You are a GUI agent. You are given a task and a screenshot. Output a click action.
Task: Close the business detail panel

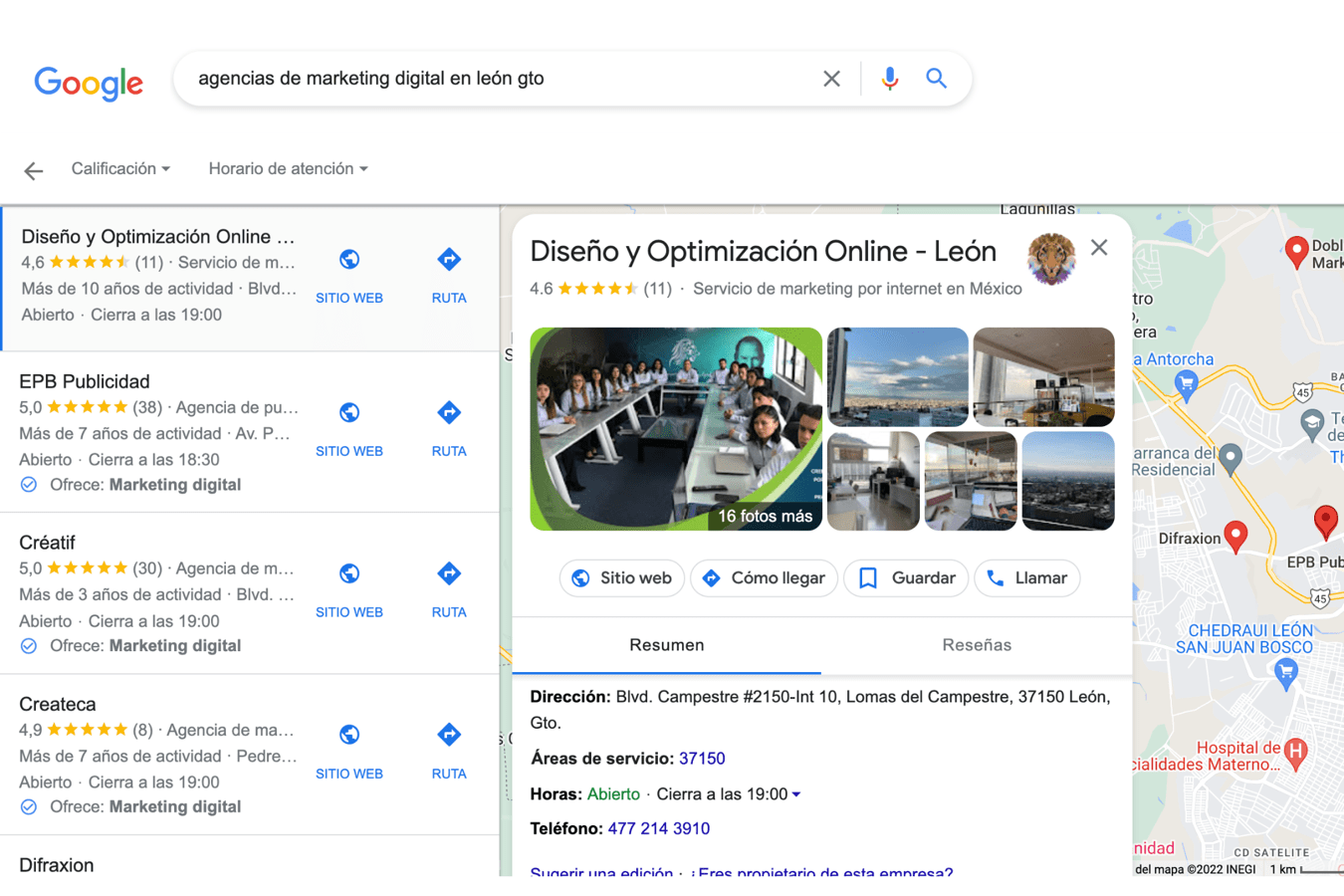pyautogui.click(x=1099, y=248)
